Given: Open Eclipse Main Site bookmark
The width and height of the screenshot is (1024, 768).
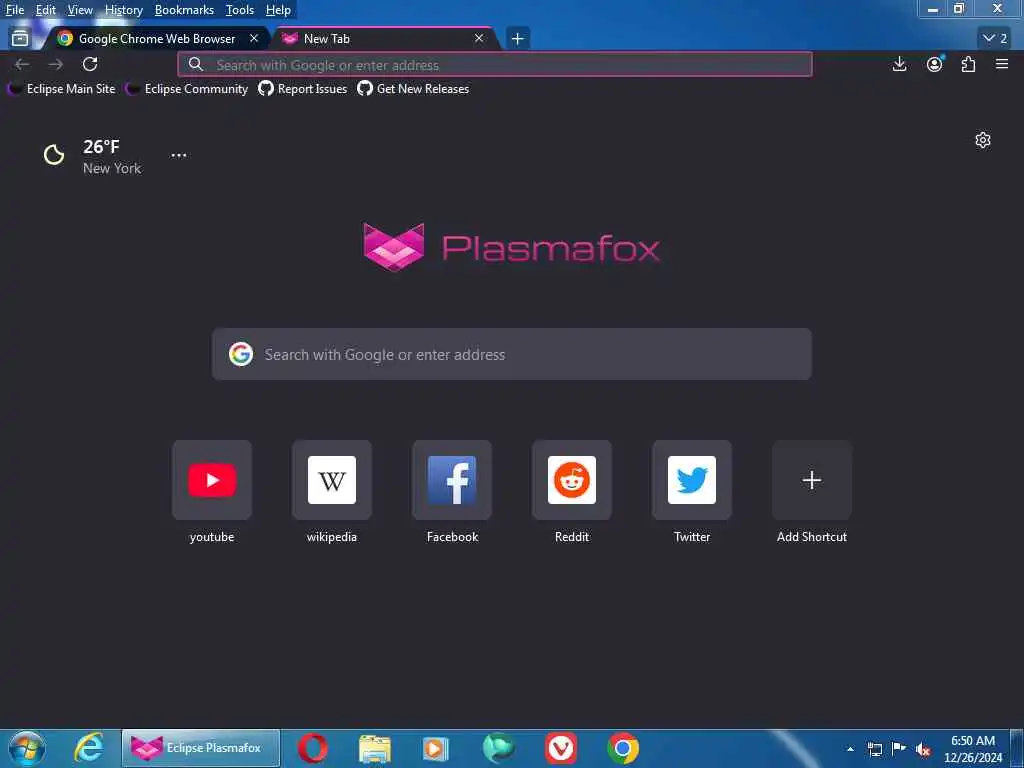Looking at the screenshot, I should pyautogui.click(x=62, y=89).
